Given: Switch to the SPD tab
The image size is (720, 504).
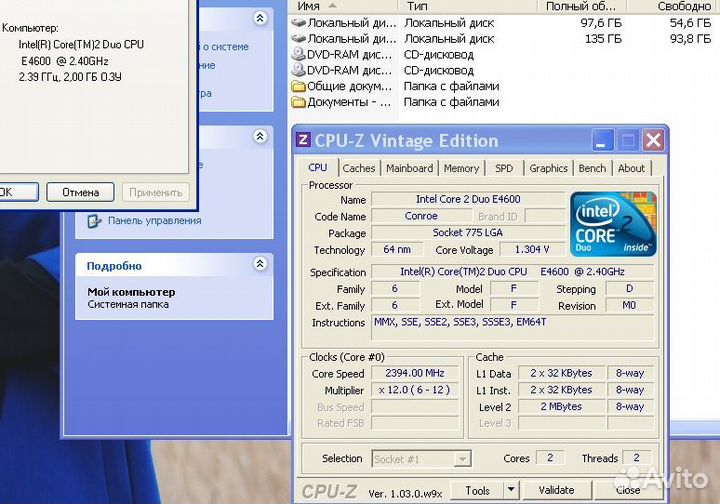Looking at the screenshot, I should pyautogui.click(x=504, y=168).
